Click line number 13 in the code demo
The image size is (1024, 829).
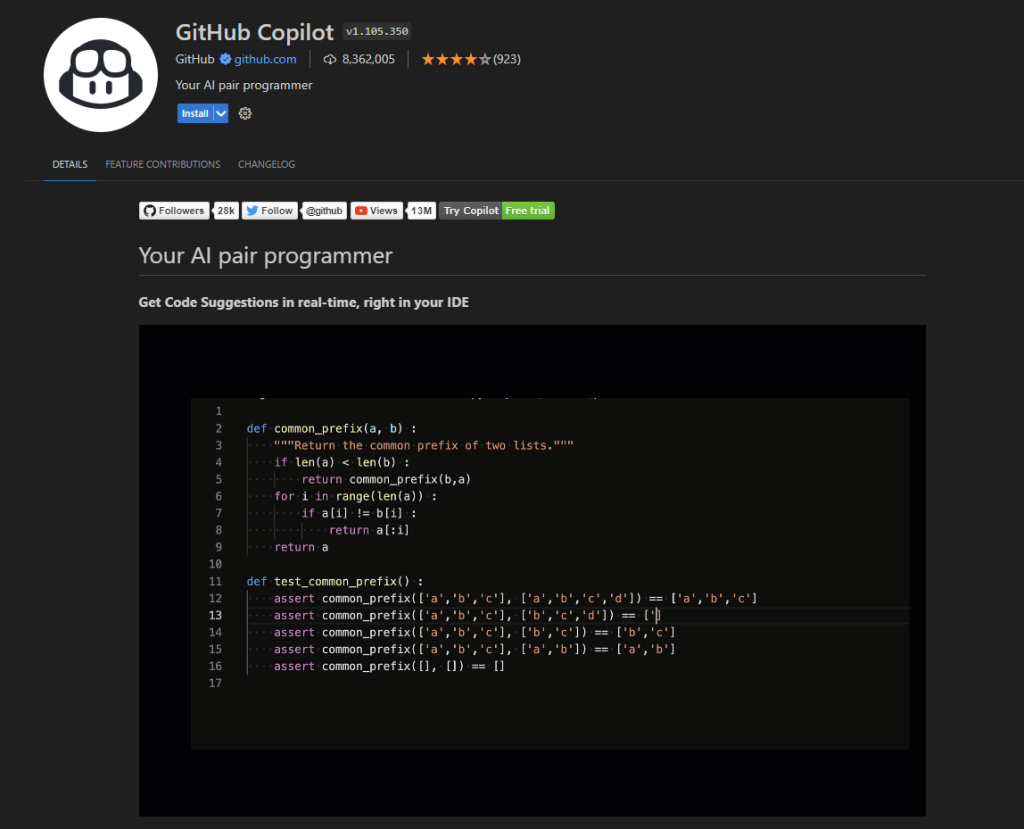pyautogui.click(x=215, y=615)
